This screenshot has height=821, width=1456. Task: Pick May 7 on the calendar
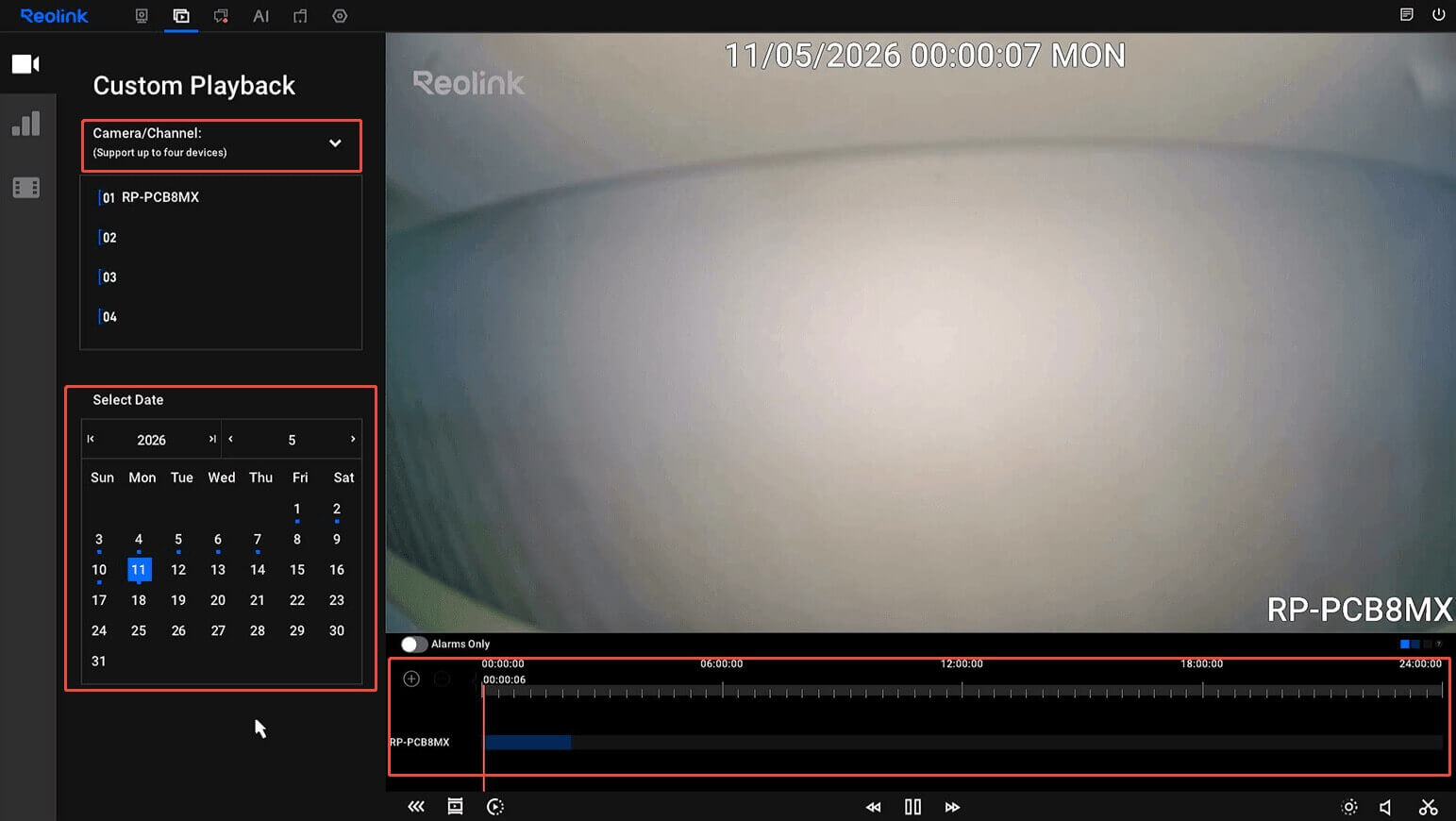(258, 540)
